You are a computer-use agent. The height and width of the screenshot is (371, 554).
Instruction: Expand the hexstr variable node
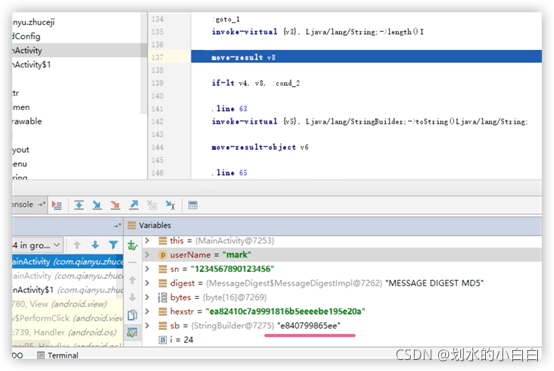pos(147,311)
